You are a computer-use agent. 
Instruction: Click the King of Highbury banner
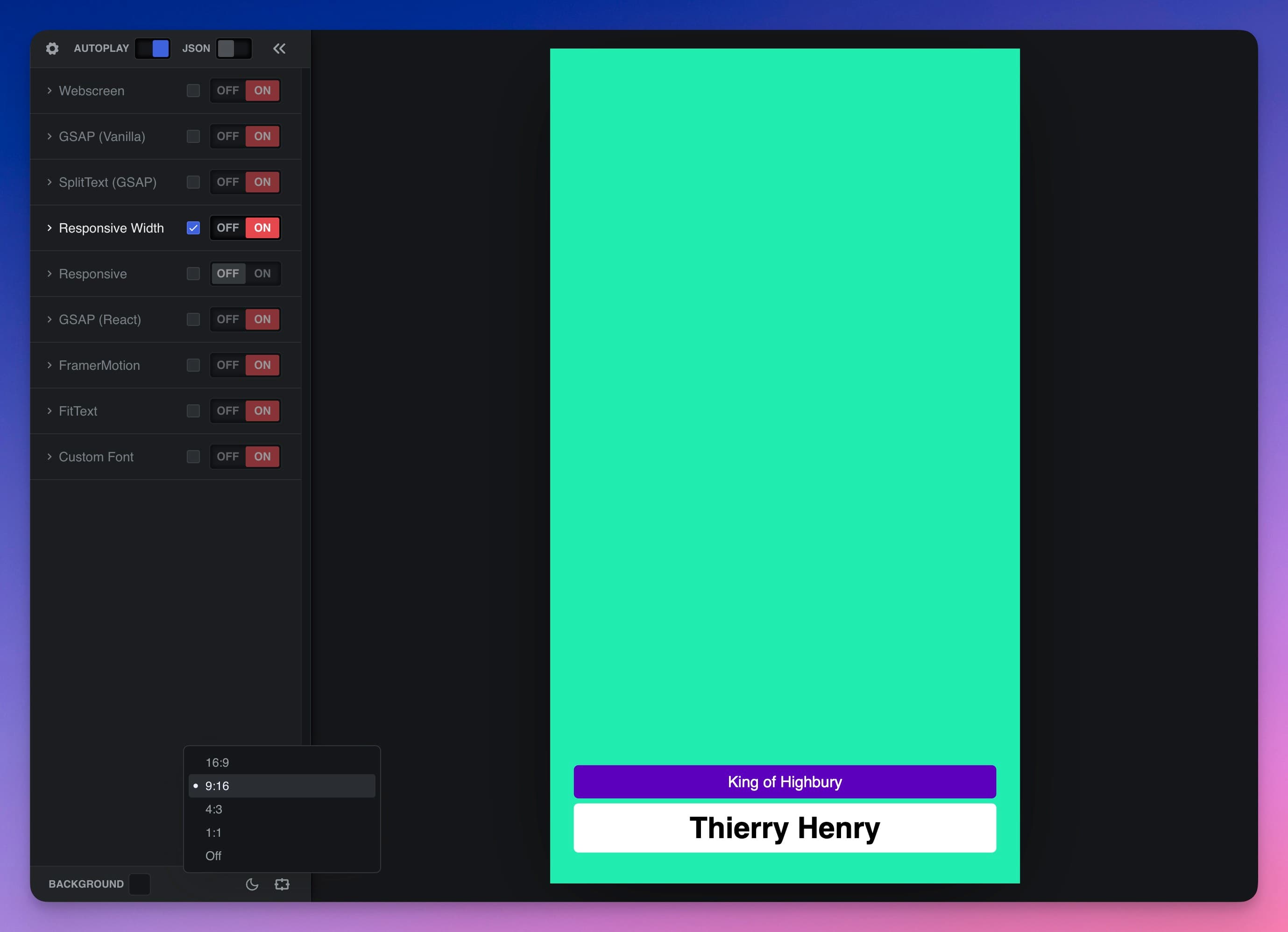tap(784, 782)
